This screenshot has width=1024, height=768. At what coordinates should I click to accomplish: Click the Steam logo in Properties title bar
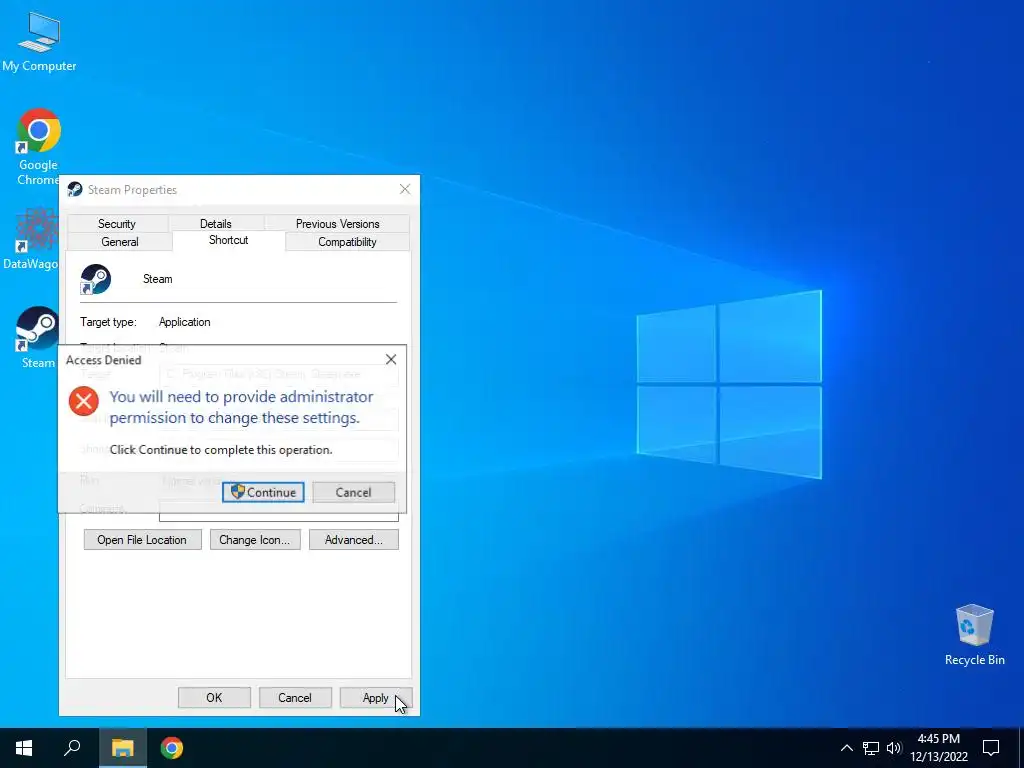75,189
